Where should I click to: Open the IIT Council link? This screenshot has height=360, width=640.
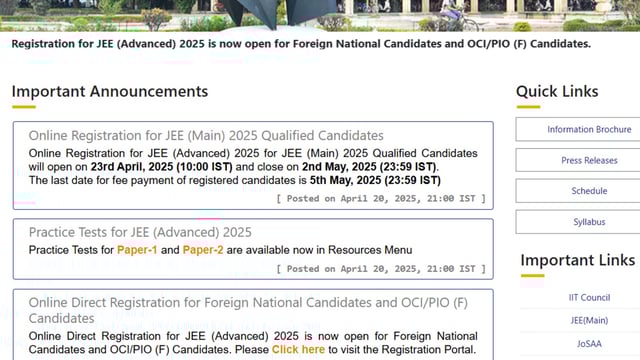coord(589,298)
